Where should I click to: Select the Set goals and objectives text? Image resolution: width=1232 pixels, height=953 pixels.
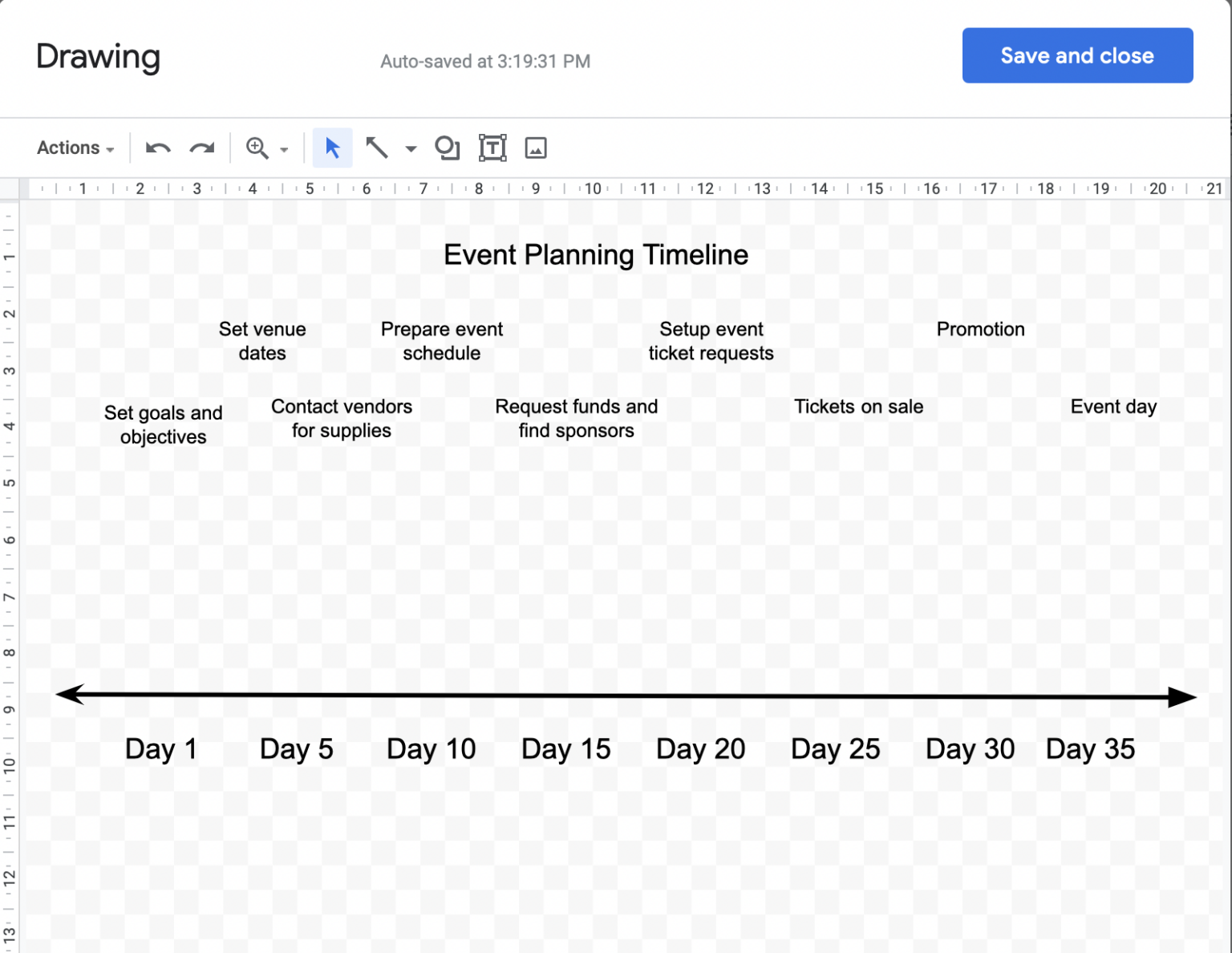[163, 424]
